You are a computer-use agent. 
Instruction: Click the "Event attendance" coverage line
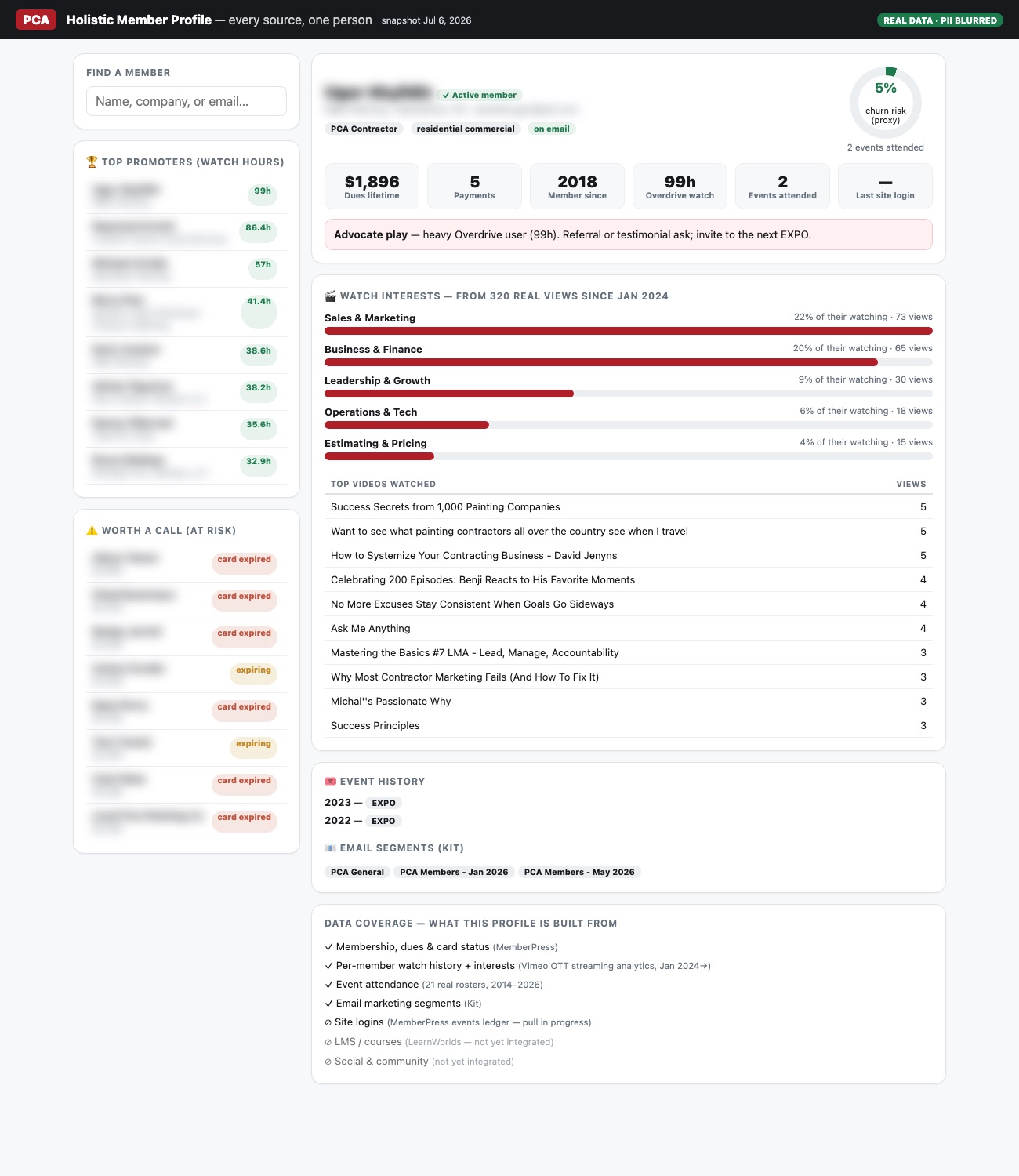(x=433, y=985)
